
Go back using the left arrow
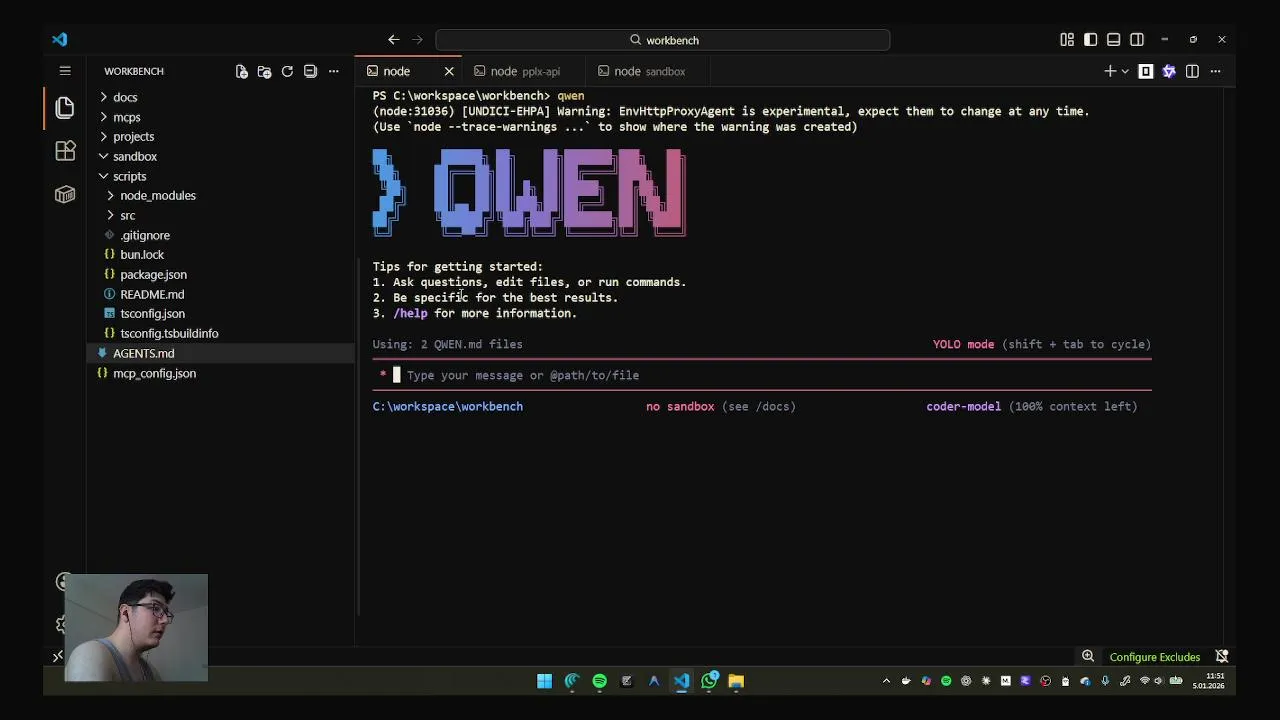(x=393, y=40)
